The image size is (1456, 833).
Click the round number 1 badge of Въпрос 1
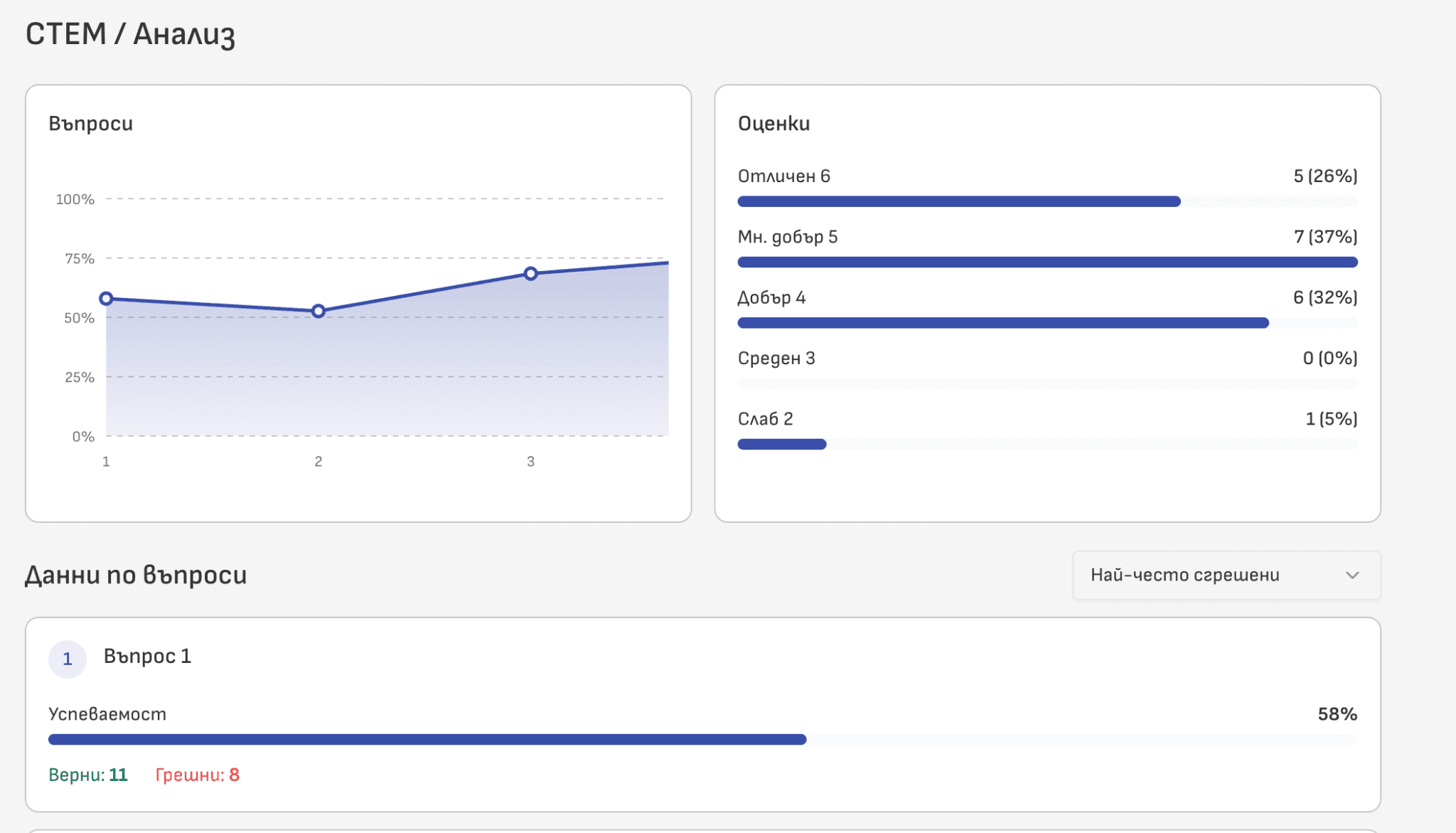pos(68,659)
